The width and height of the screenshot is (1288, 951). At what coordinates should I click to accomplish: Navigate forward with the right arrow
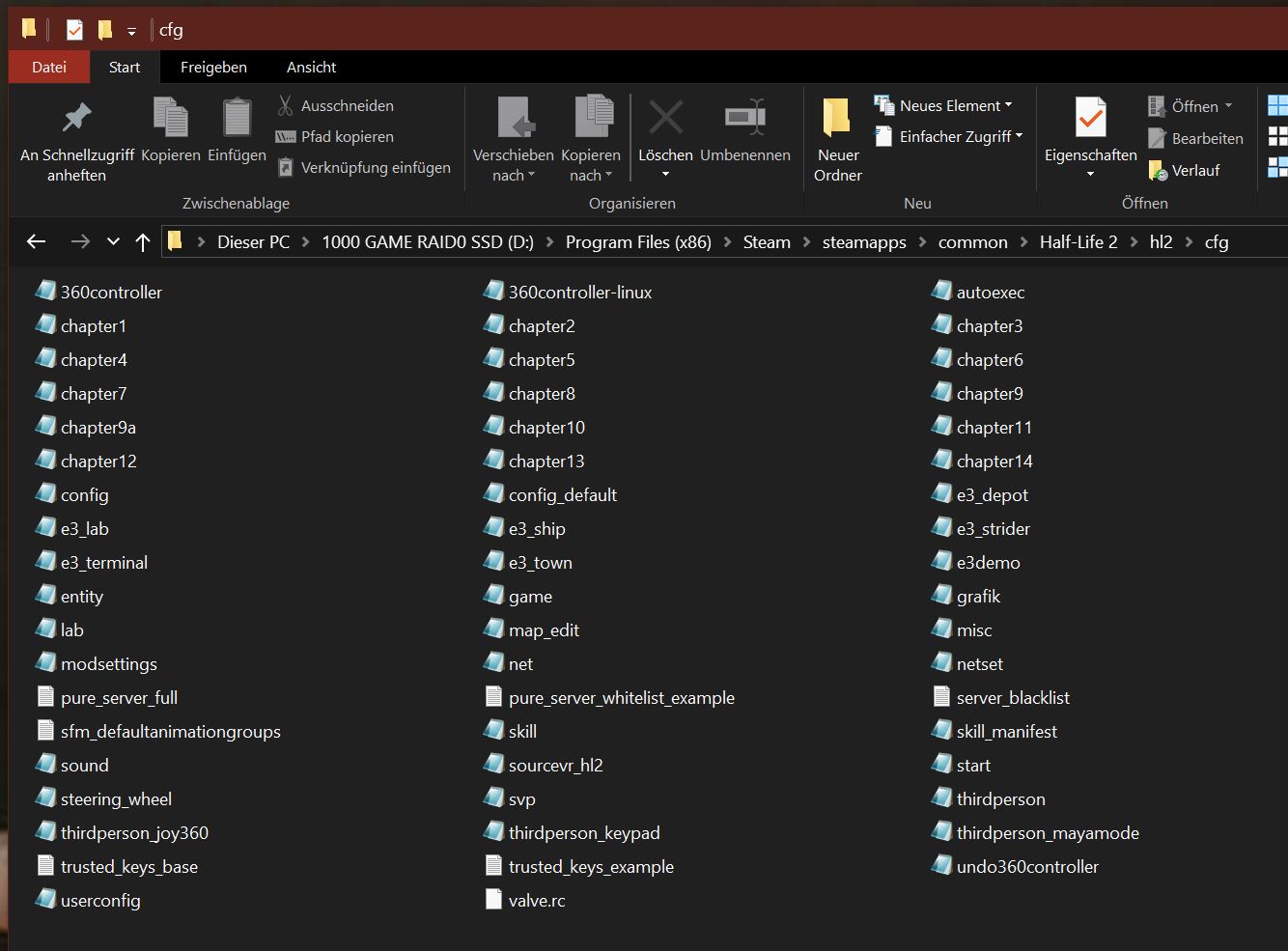coord(80,241)
